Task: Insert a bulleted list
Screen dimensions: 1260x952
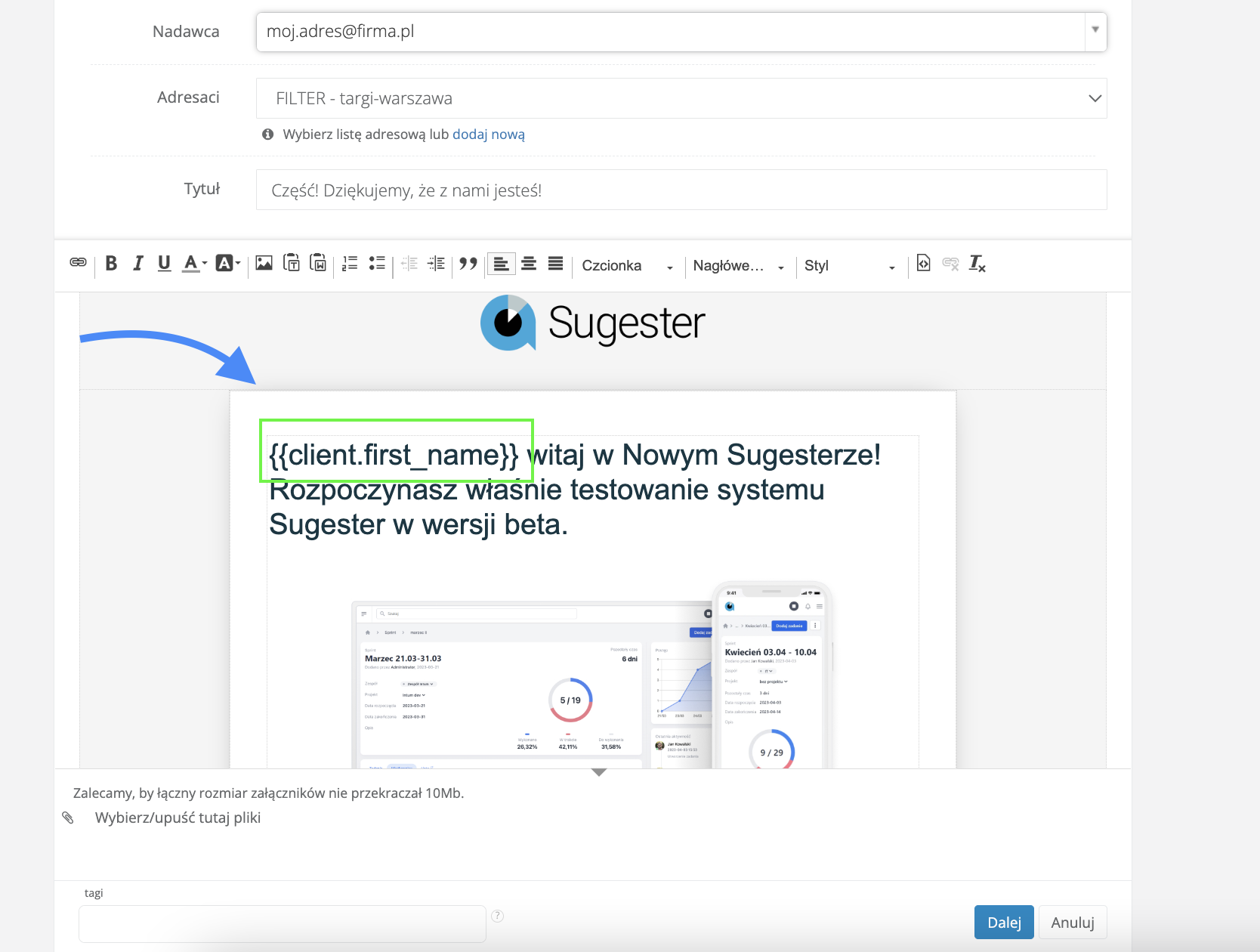Action: pos(377,263)
